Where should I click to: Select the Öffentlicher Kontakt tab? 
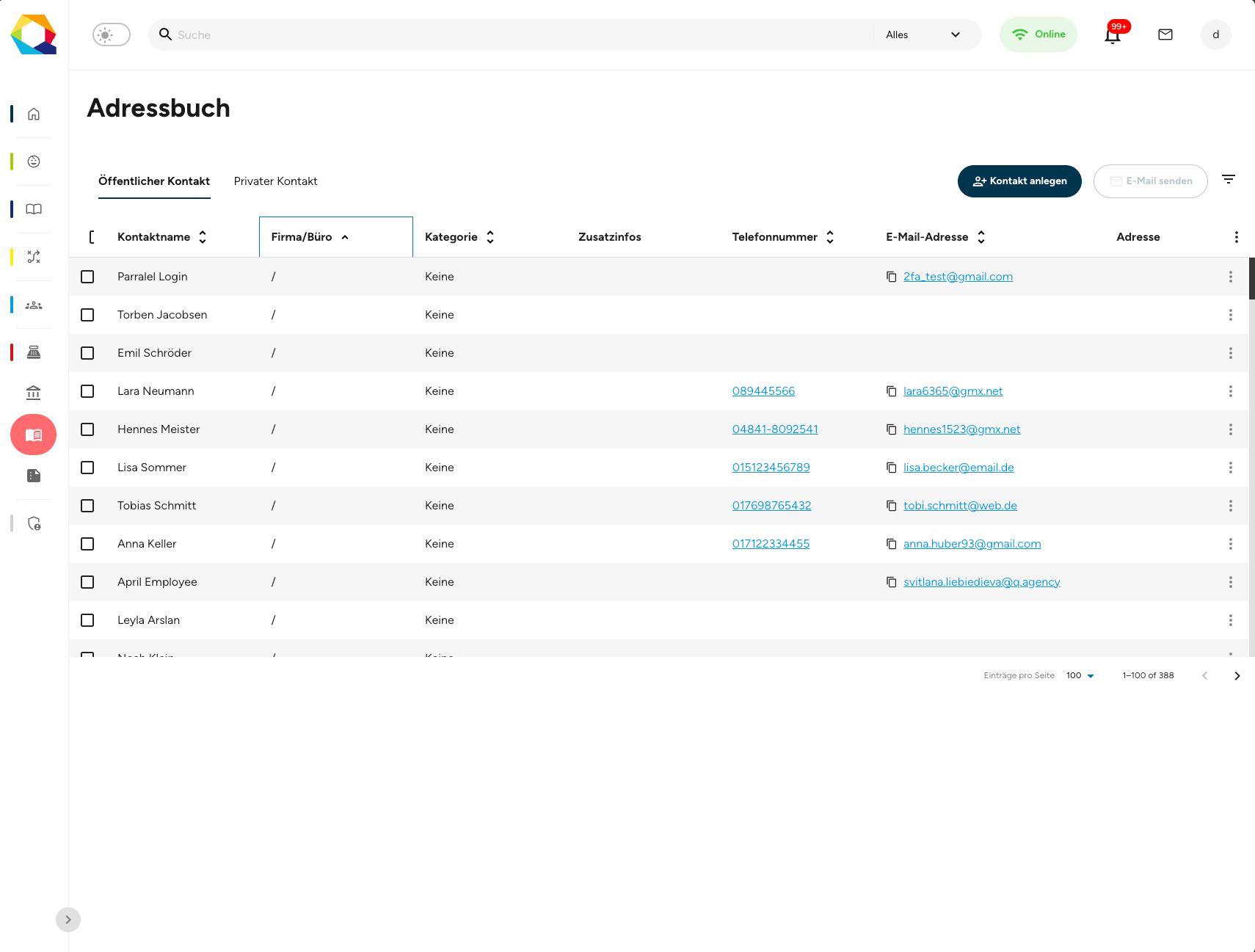154,181
